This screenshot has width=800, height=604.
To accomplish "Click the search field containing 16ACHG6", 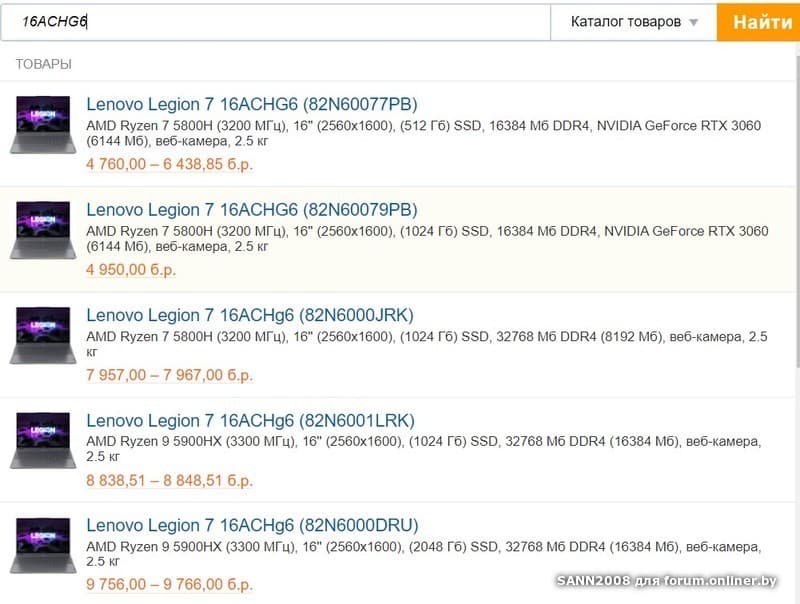I will (x=276, y=22).
